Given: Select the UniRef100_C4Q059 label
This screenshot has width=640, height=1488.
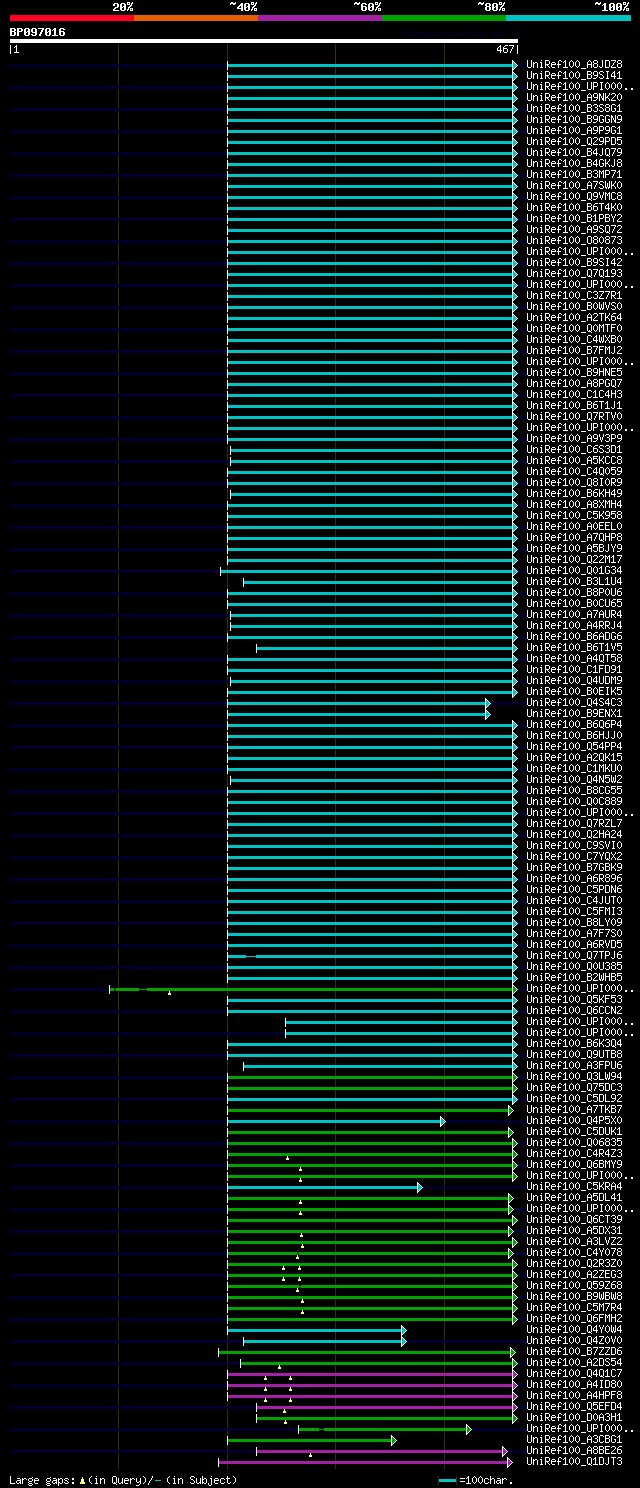Looking at the screenshot, I should coord(574,471).
